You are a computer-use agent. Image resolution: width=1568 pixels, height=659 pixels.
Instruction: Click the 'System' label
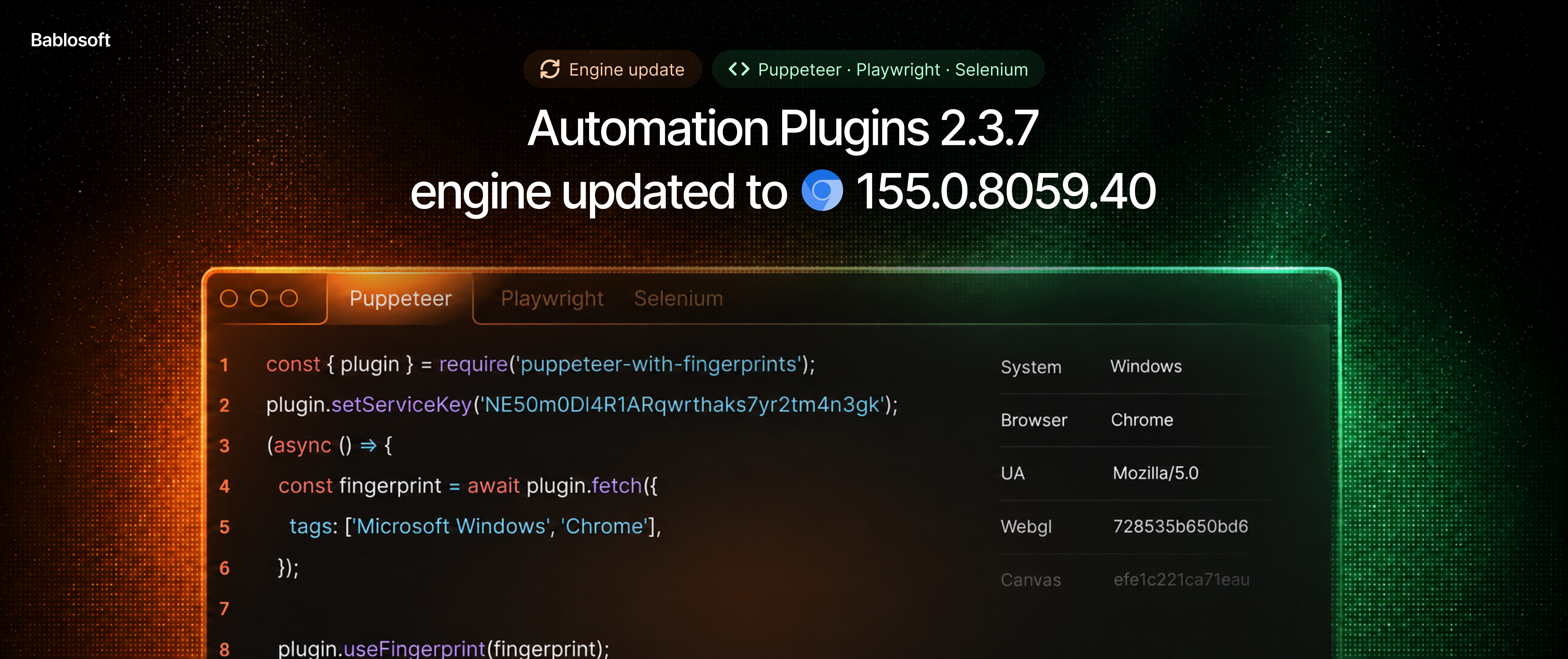pyautogui.click(x=1030, y=367)
